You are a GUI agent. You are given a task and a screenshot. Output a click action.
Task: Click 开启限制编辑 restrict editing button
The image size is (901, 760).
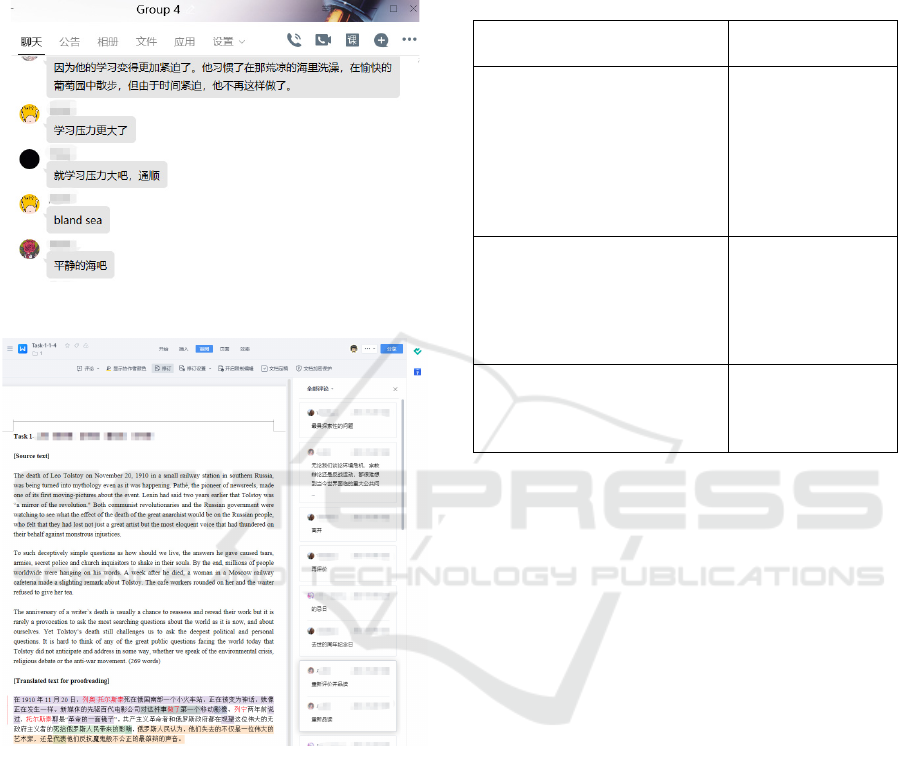click(x=236, y=368)
